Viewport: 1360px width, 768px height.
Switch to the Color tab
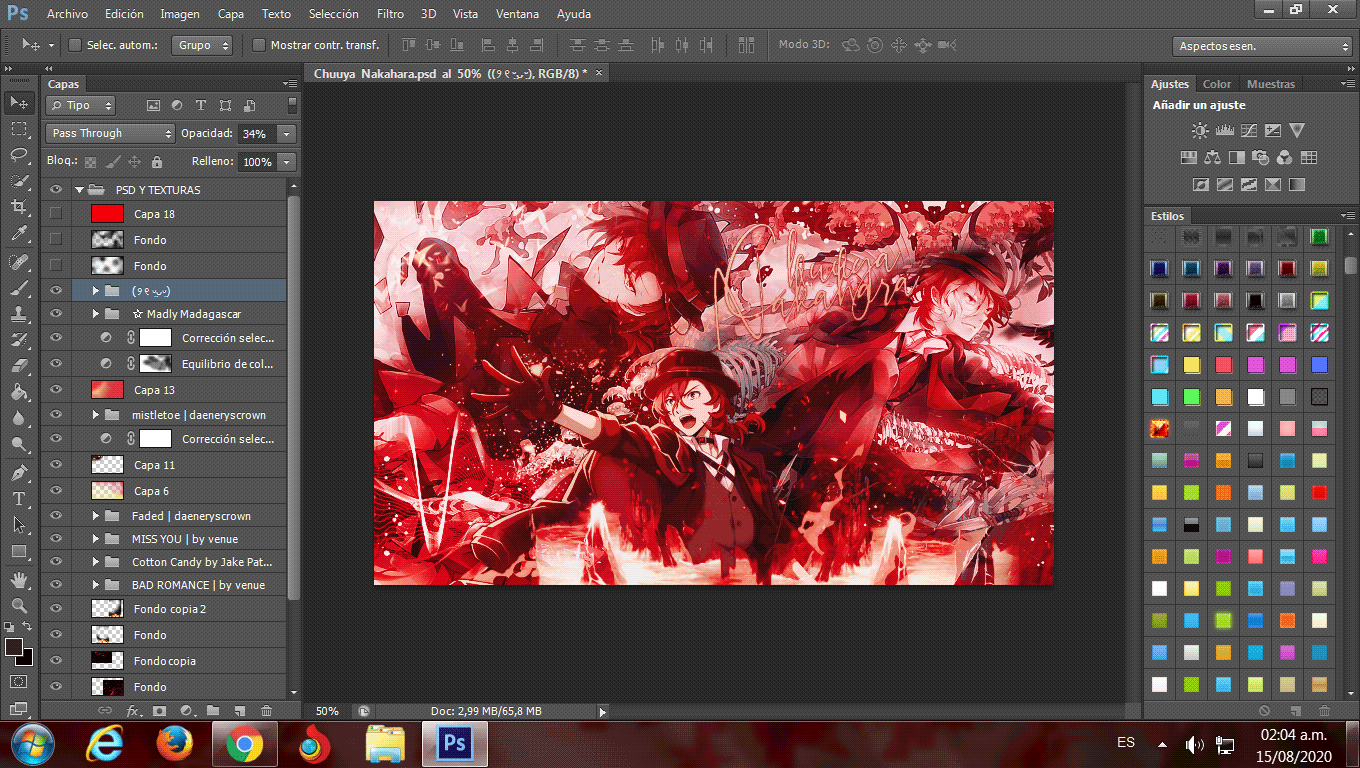click(x=1217, y=84)
